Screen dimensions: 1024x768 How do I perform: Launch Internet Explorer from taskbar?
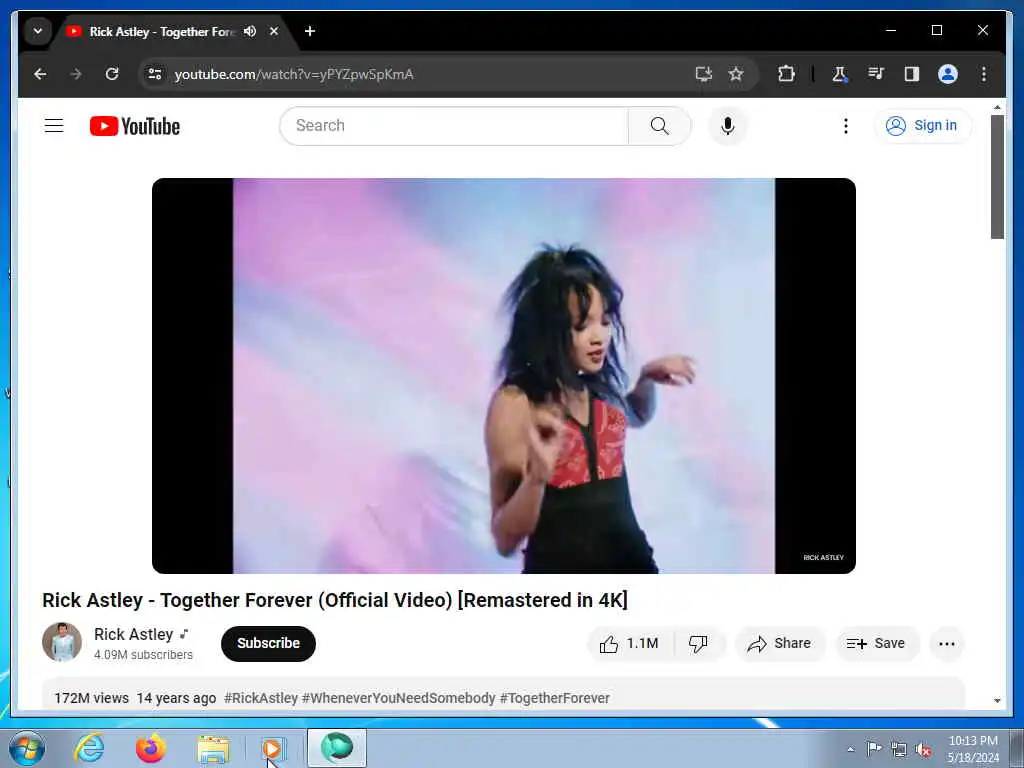pos(89,748)
